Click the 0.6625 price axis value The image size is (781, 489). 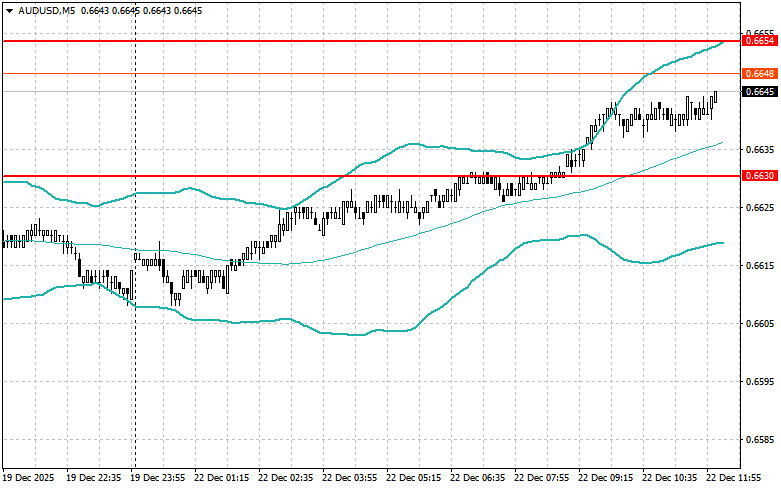click(760, 208)
